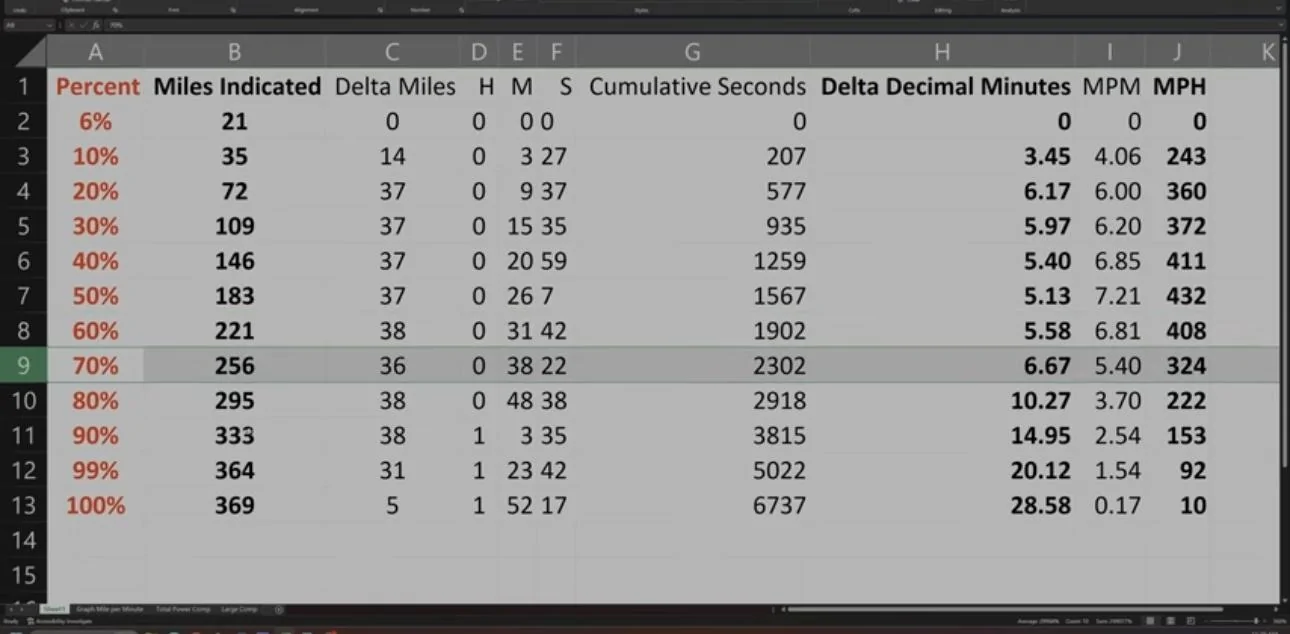Image resolution: width=1290 pixels, height=634 pixels.
Task: Click the Insert Function fx icon
Action: pos(96,24)
